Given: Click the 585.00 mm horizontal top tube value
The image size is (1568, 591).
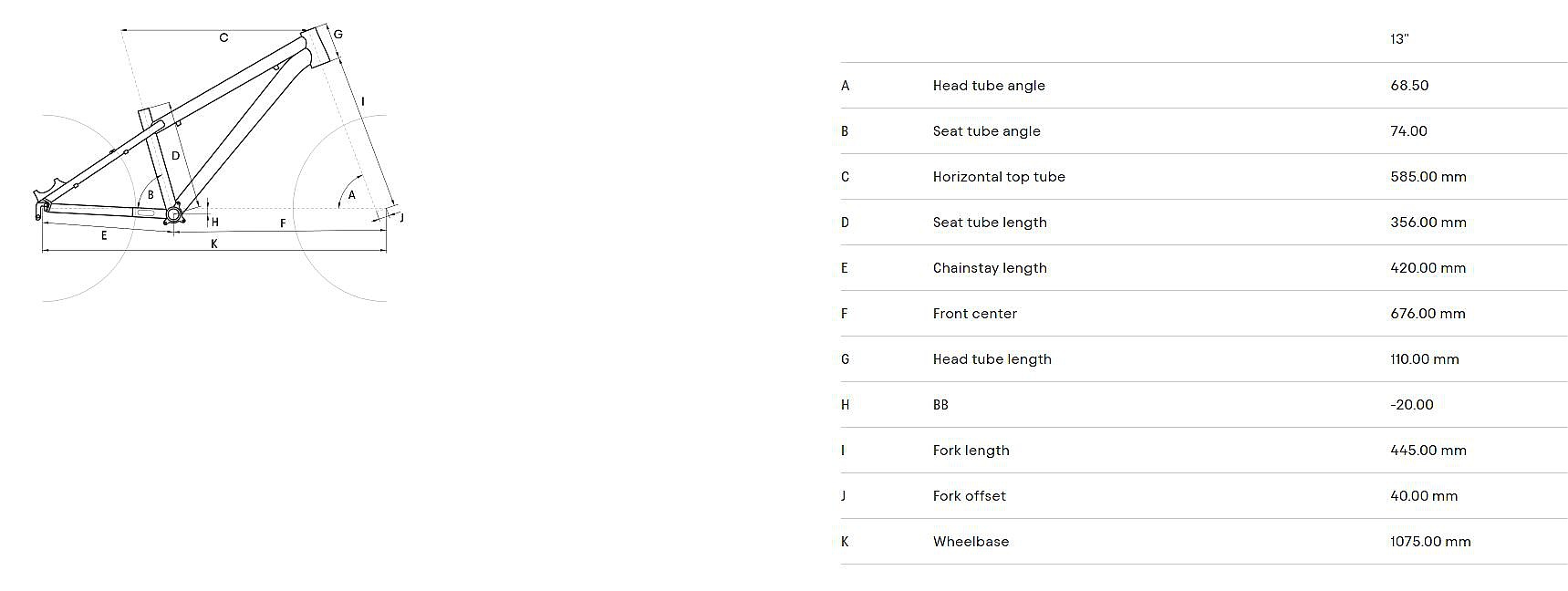Looking at the screenshot, I should coord(1428,177).
